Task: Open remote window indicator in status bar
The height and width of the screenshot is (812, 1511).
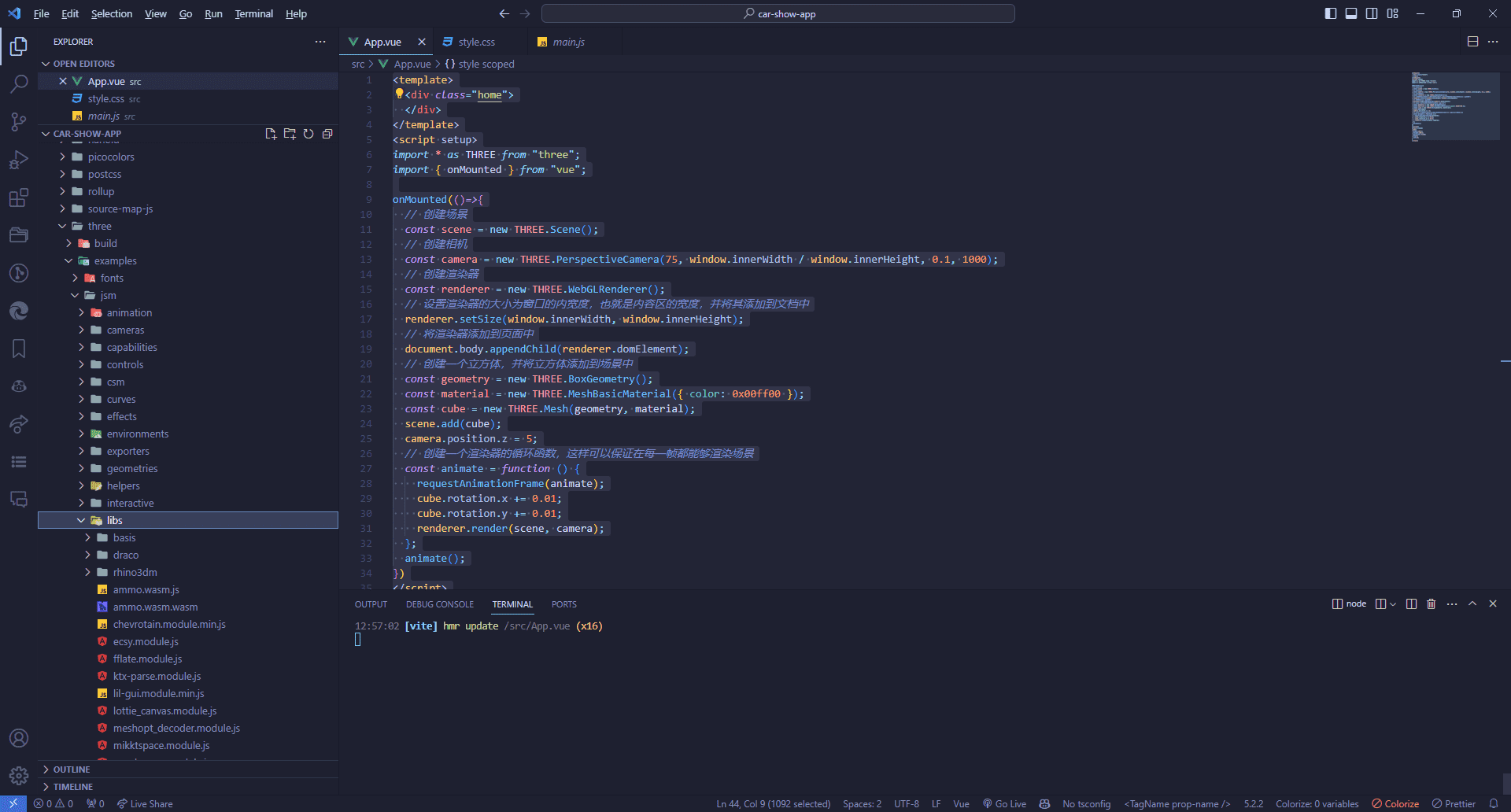Action: [13, 803]
